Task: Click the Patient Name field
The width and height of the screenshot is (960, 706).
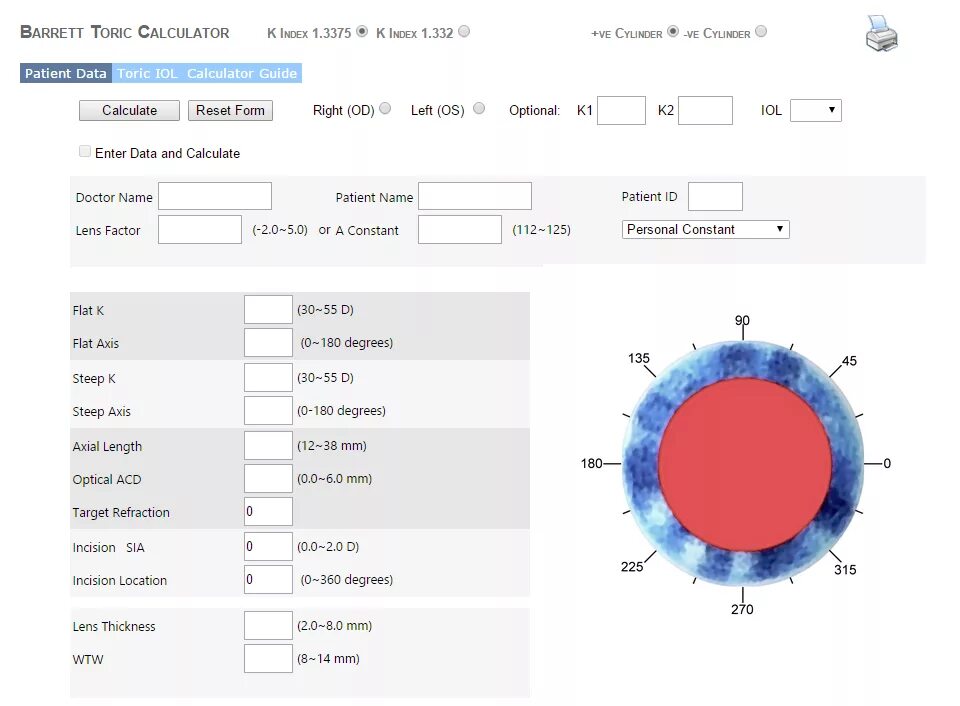Action: pos(475,196)
